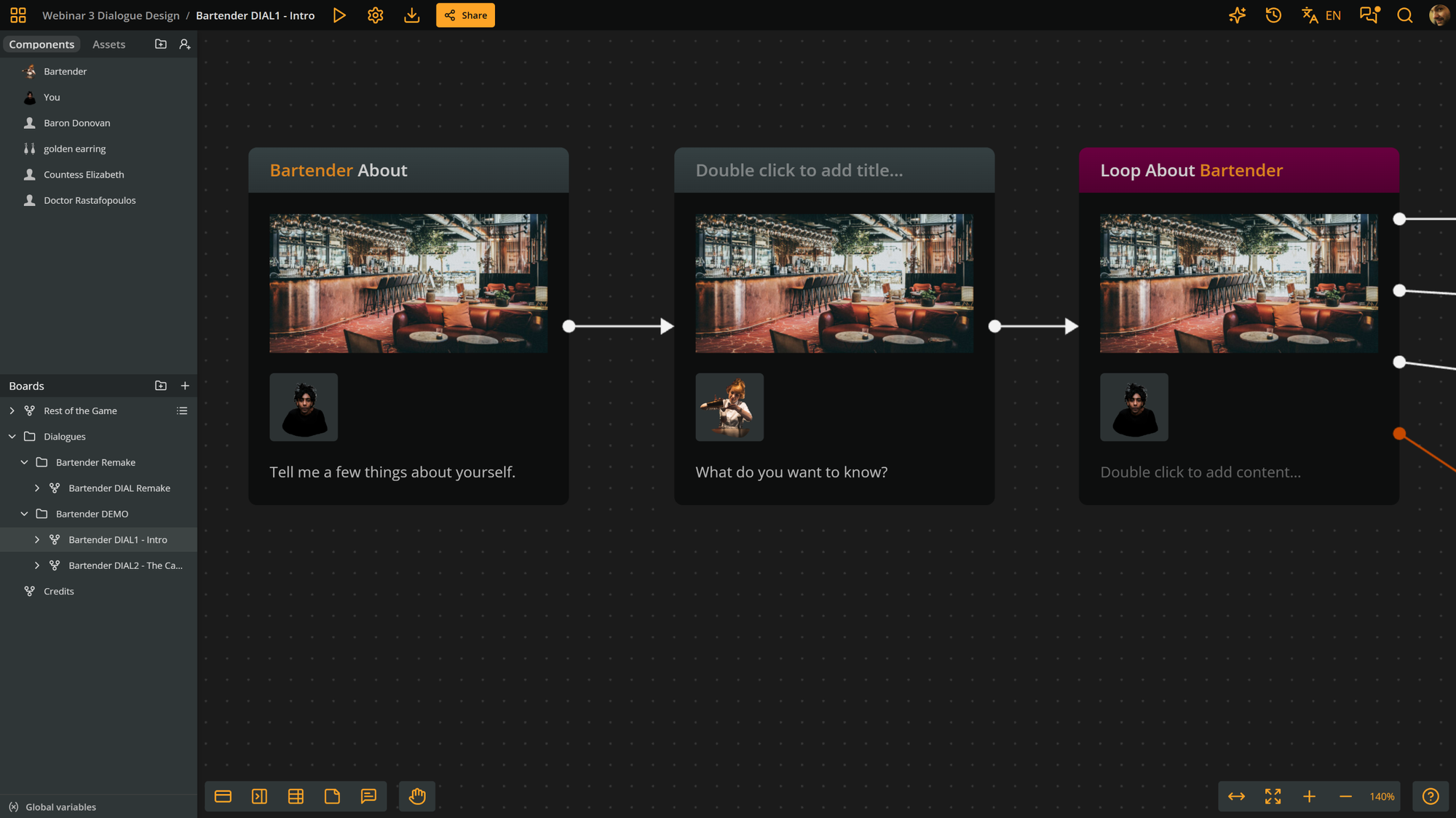Switch to the Assets tab

(x=108, y=44)
